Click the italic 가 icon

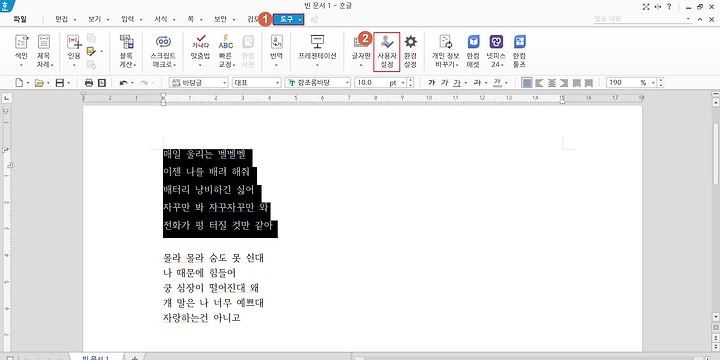click(x=444, y=83)
